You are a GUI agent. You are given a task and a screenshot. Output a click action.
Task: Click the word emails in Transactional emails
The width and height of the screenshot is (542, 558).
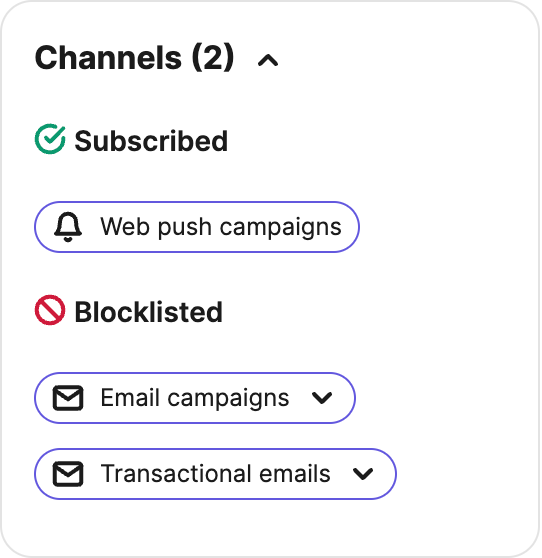pos(295,474)
